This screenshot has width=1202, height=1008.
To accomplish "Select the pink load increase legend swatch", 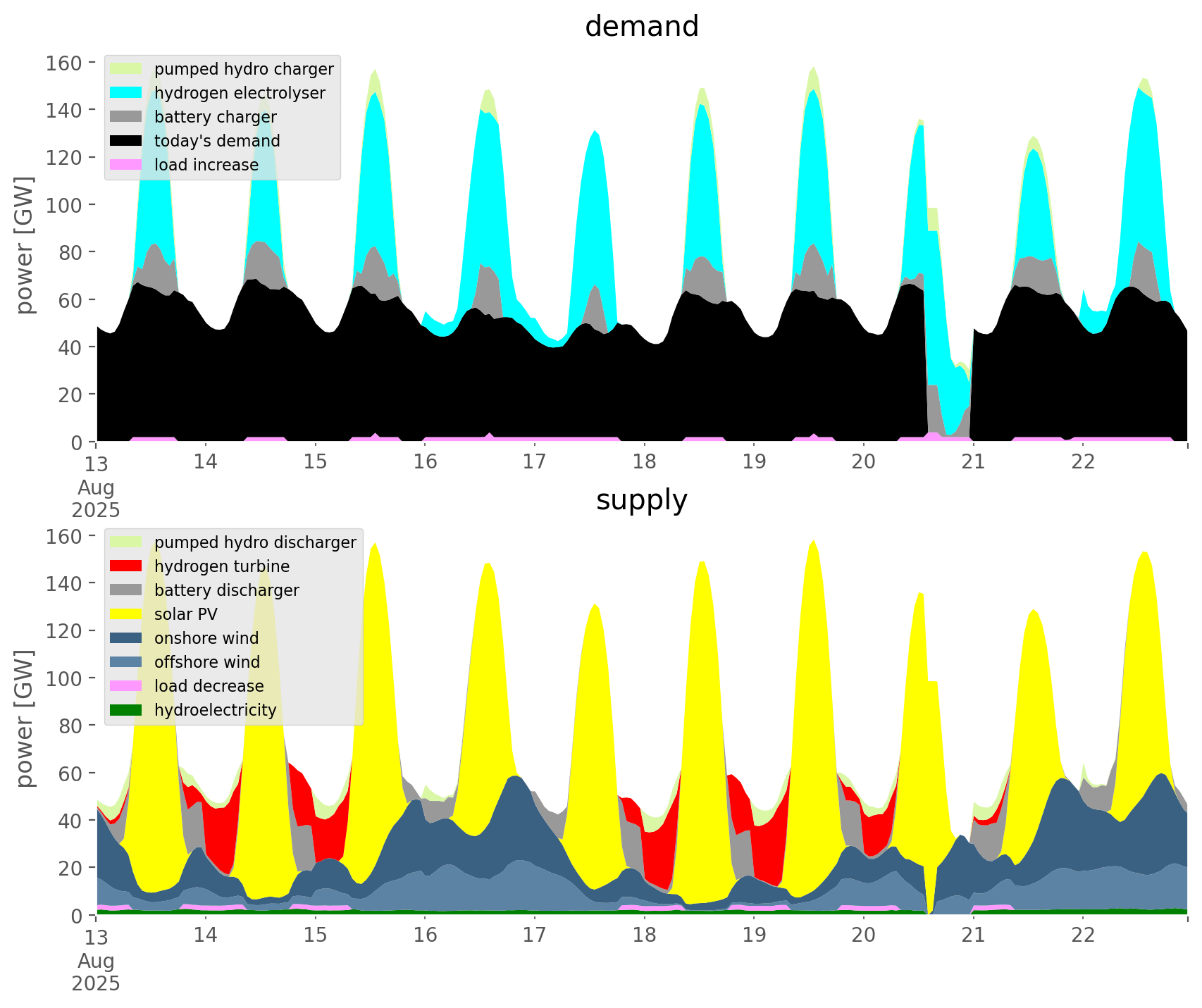I will pos(127,165).
